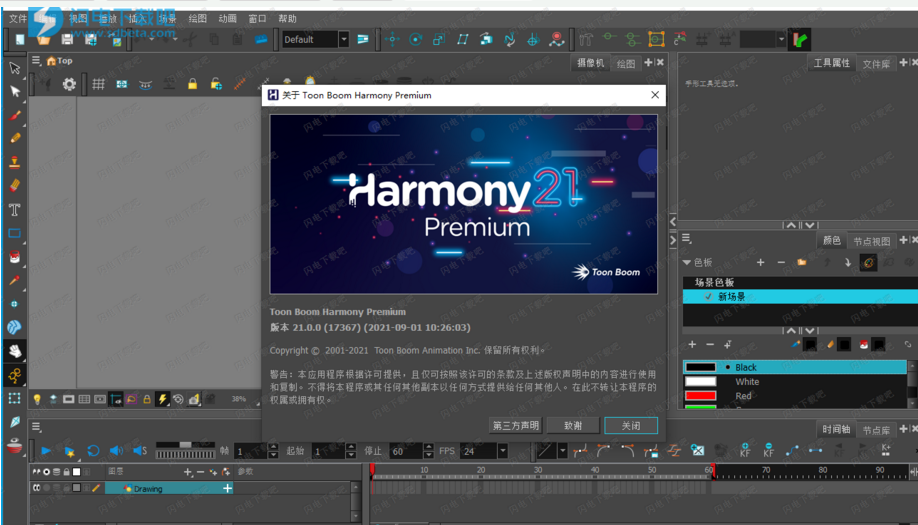Open camera view gear settings icon

[69, 84]
